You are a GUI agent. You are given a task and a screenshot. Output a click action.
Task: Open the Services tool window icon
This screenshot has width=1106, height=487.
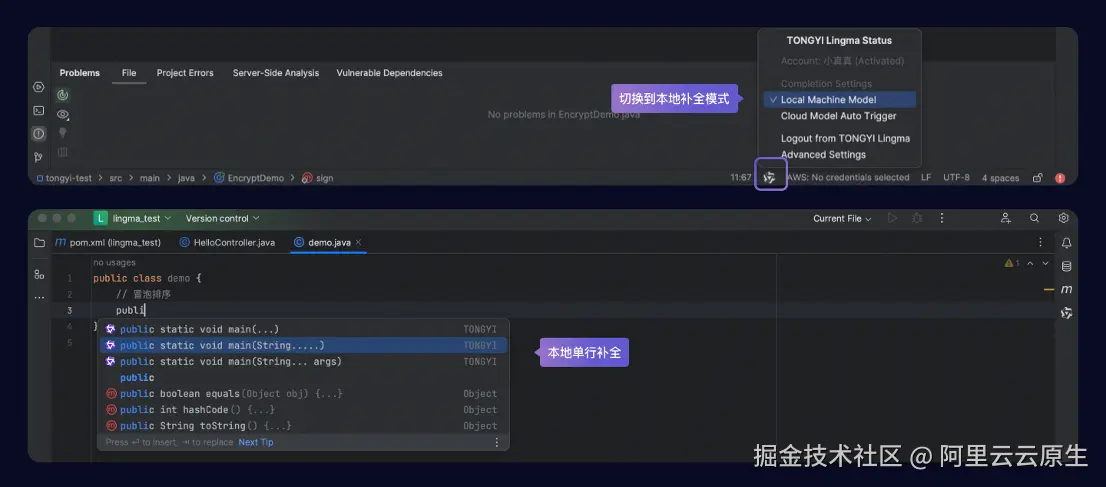coord(39,87)
